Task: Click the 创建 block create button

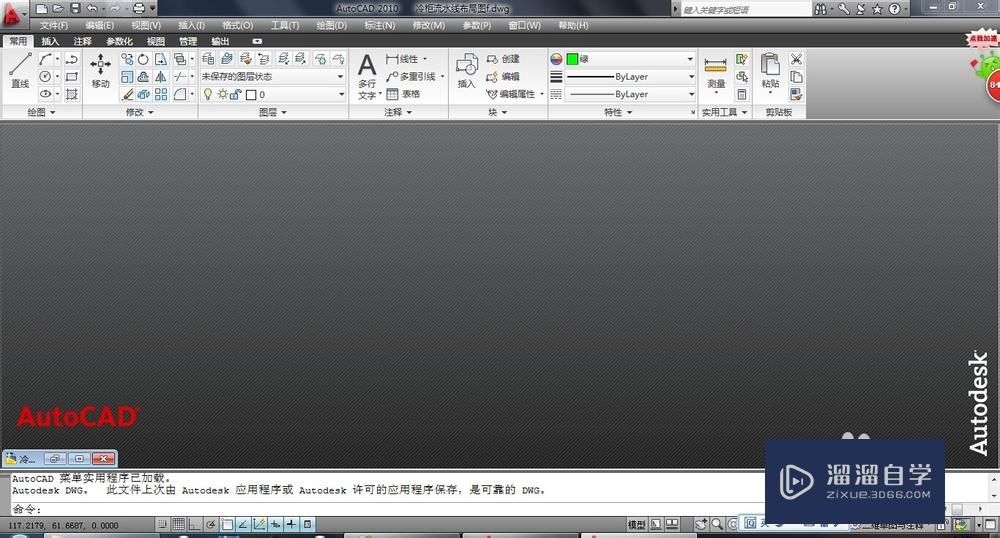Action: (503, 59)
